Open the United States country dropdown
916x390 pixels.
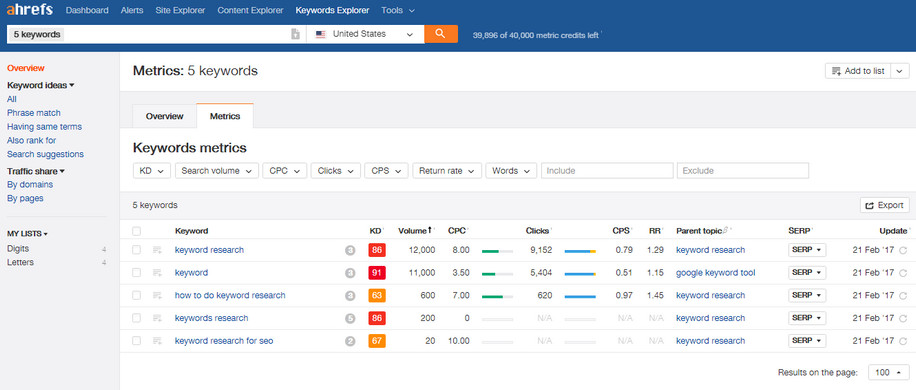tap(365, 34)
